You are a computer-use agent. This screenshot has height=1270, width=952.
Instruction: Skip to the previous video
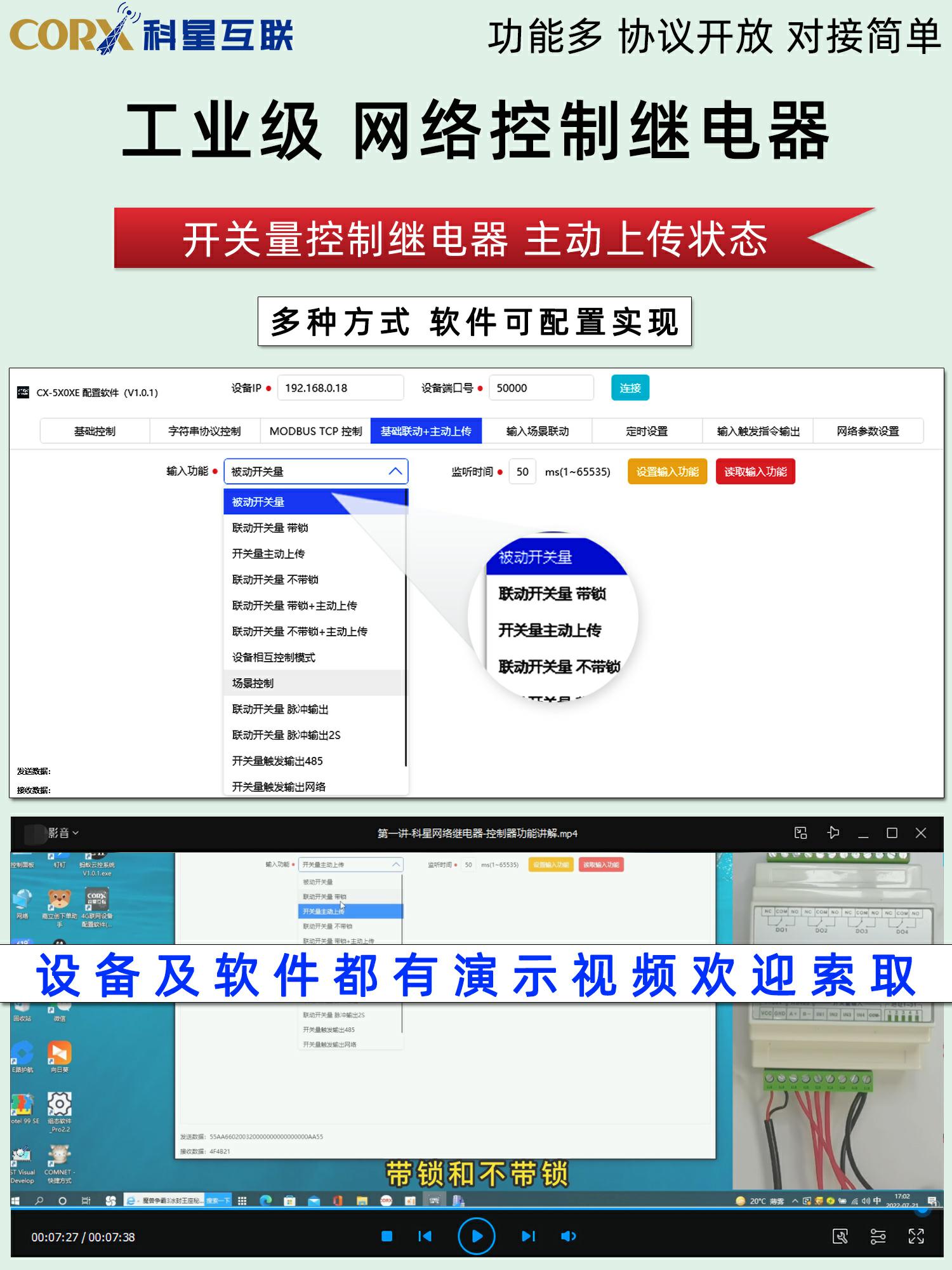click(425, 1236)
